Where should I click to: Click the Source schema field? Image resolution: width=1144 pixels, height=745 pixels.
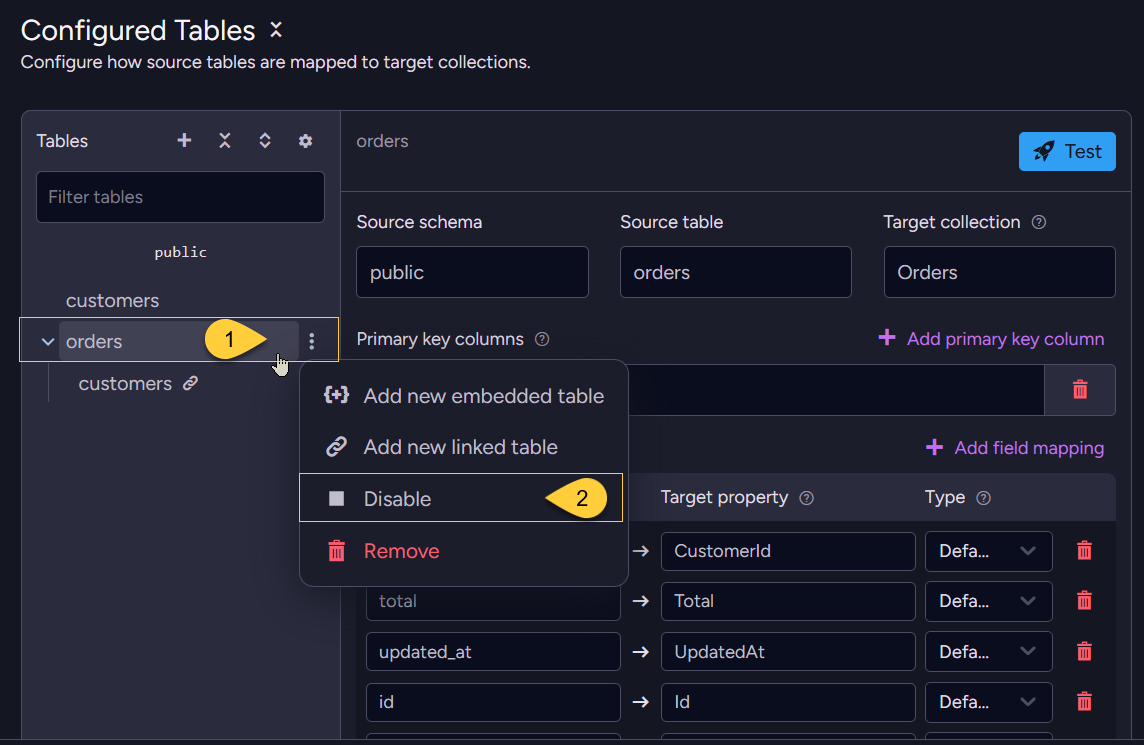coord(472,272)
